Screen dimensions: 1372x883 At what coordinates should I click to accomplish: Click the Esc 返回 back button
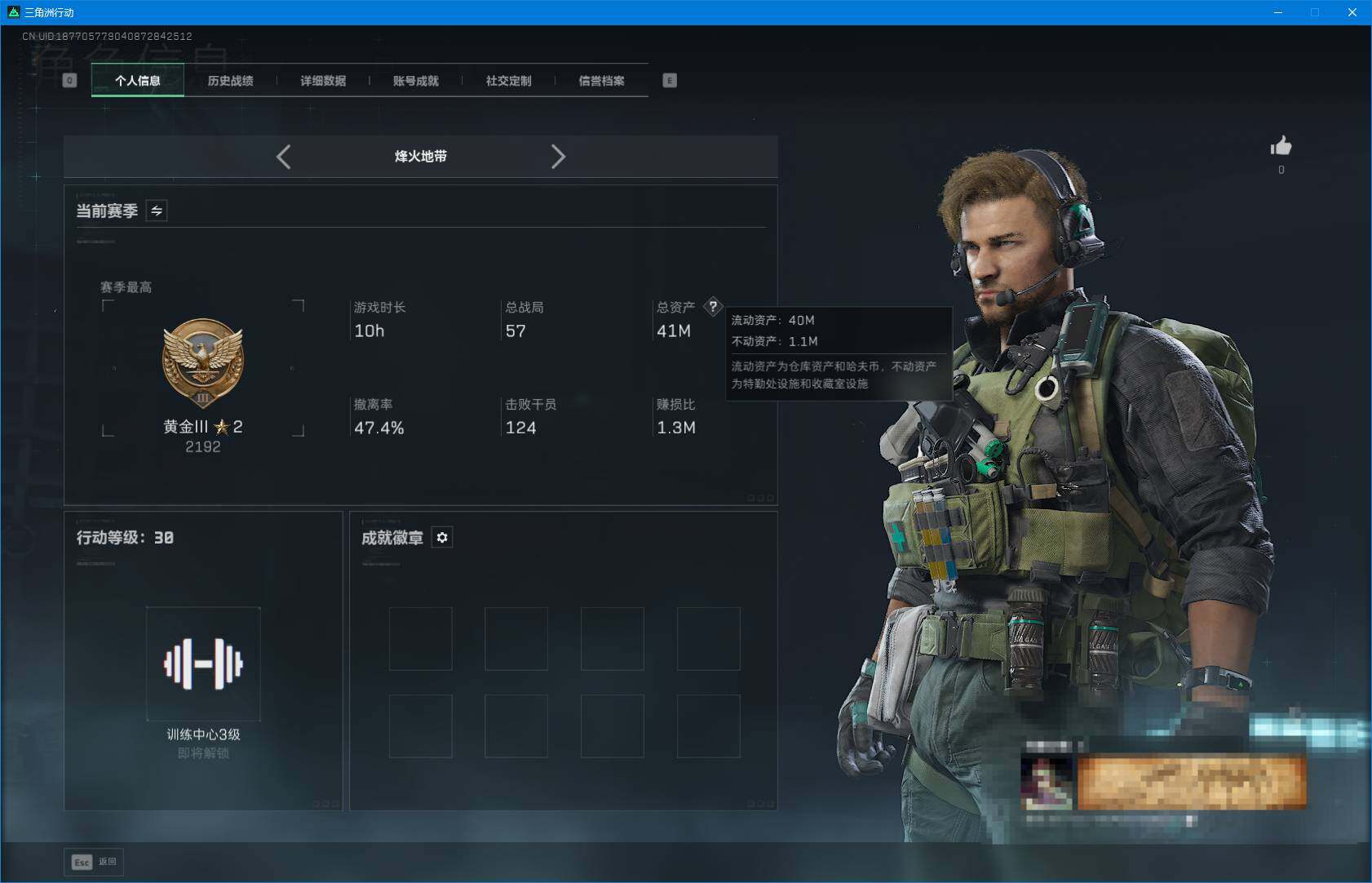(x=95, y=862)
